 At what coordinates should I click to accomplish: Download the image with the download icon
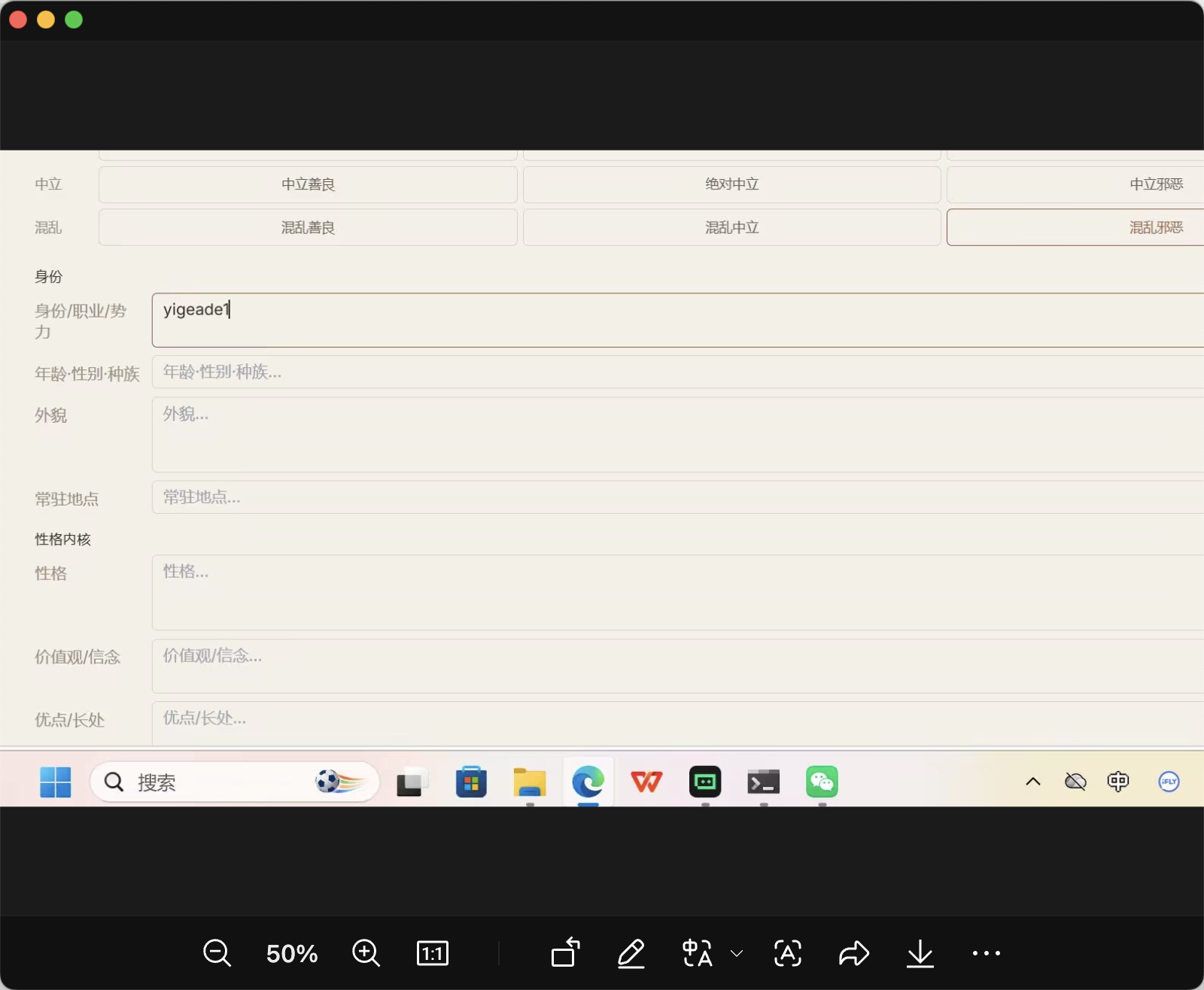(x=920, y=953)
